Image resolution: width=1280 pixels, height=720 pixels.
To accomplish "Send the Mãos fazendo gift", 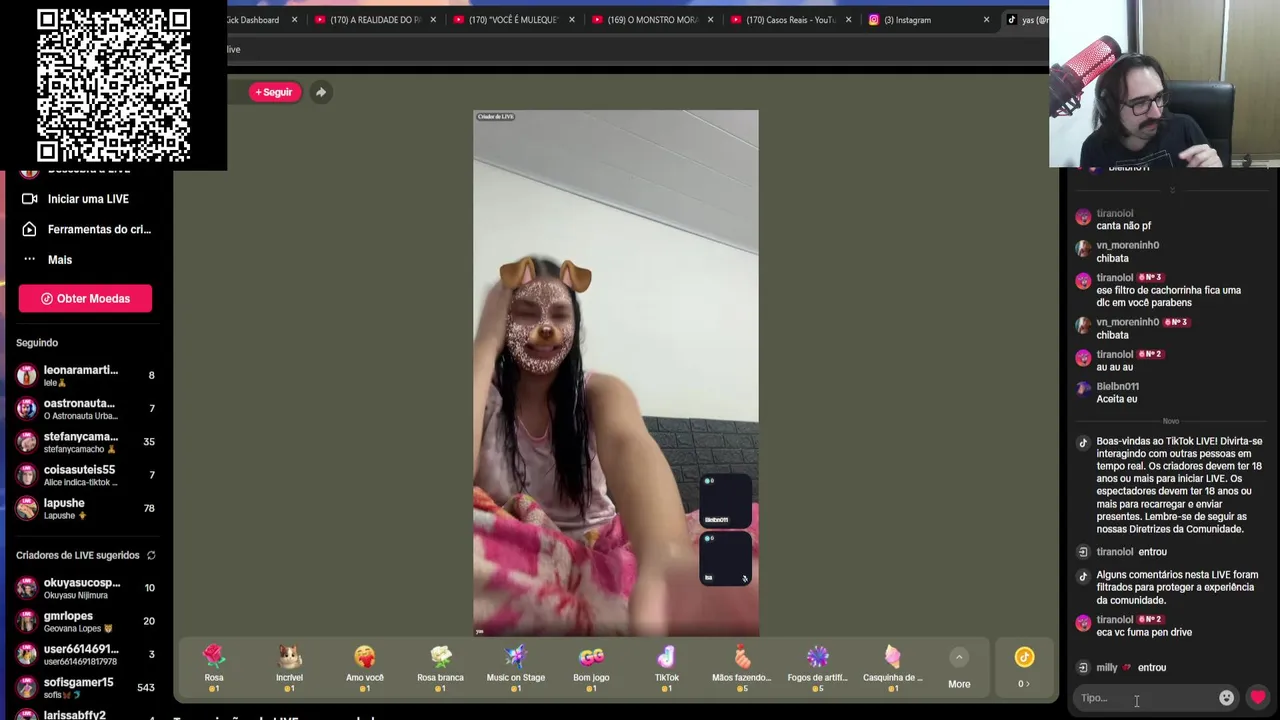I will (x=742, y=667).
